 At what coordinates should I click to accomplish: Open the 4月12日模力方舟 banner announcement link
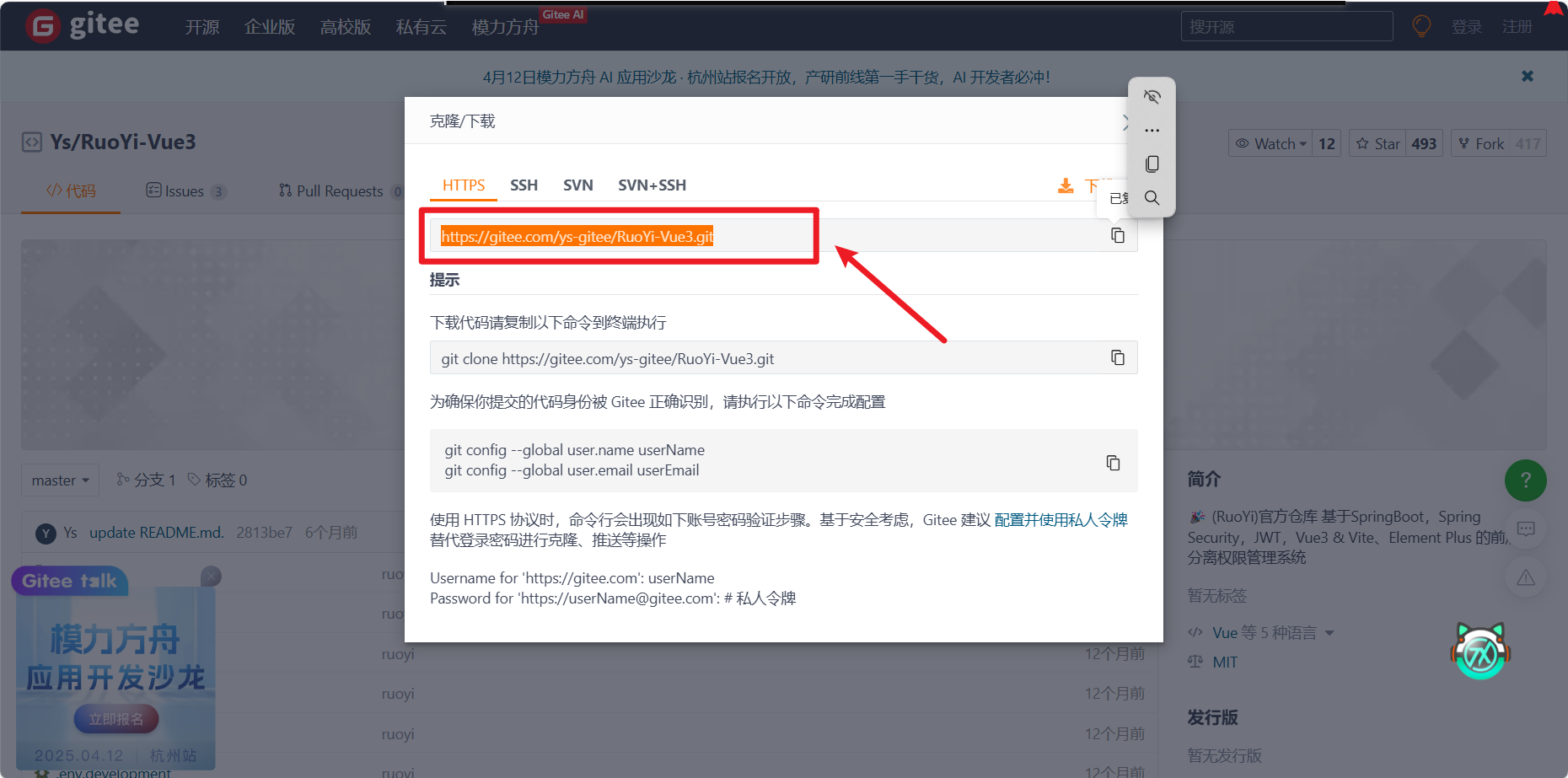[x=766, y=77]
